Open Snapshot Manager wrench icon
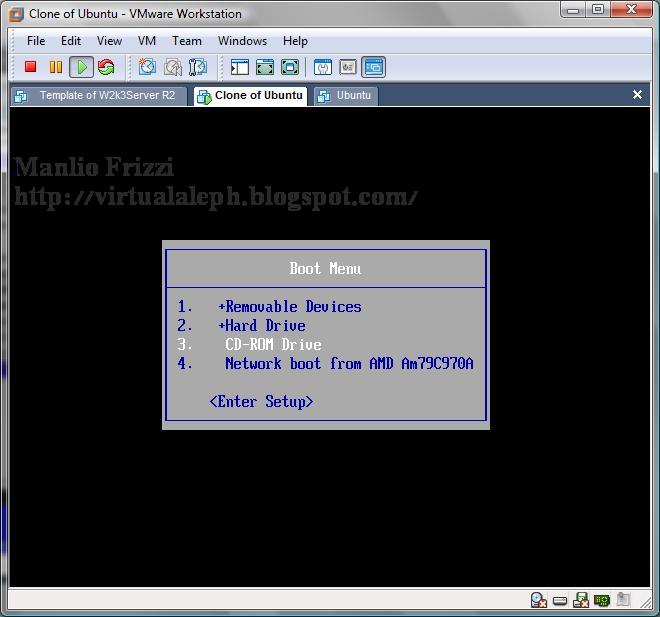This screenshot has width=660, height=617. (x=197, y=67)
